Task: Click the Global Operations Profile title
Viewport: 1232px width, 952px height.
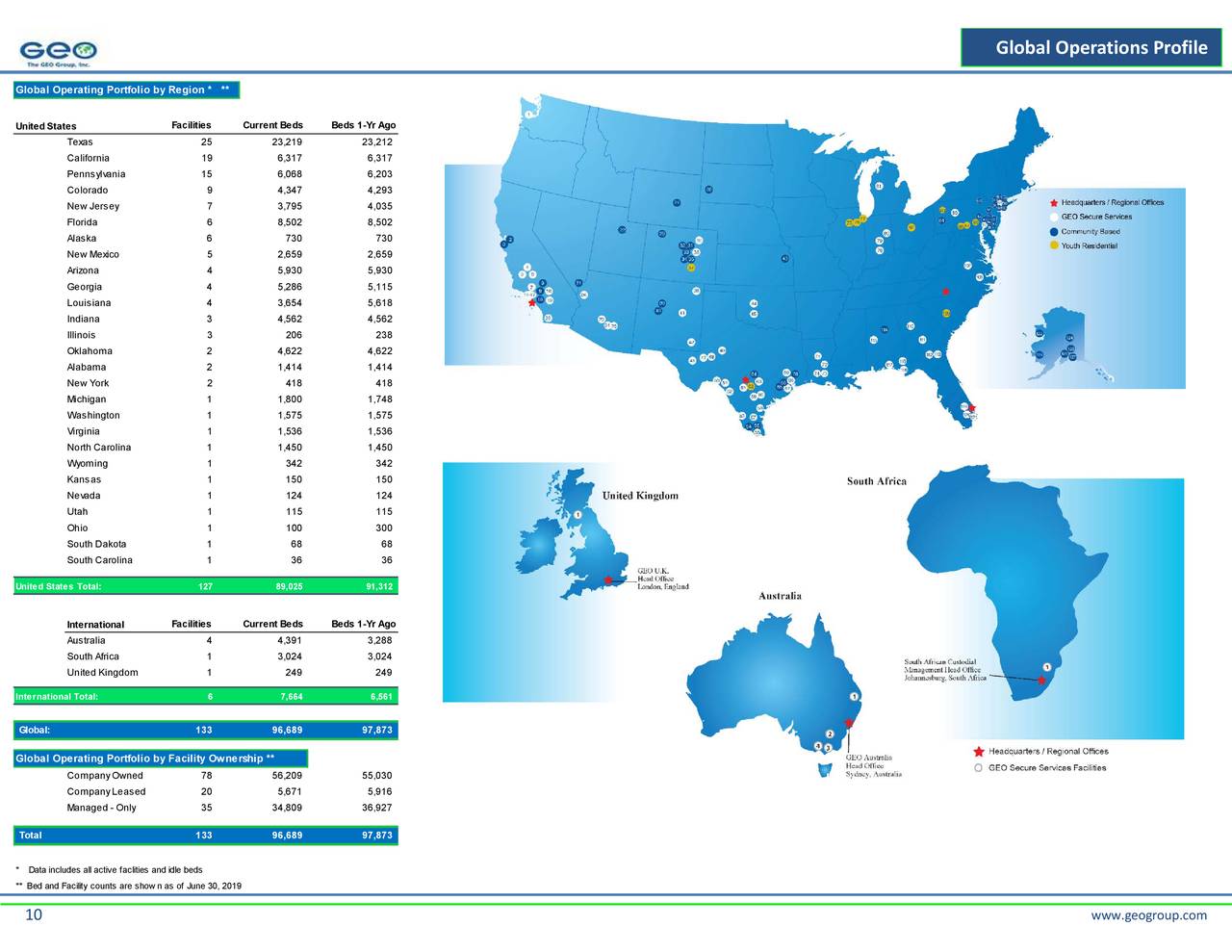Action: tap(1101, 48)
